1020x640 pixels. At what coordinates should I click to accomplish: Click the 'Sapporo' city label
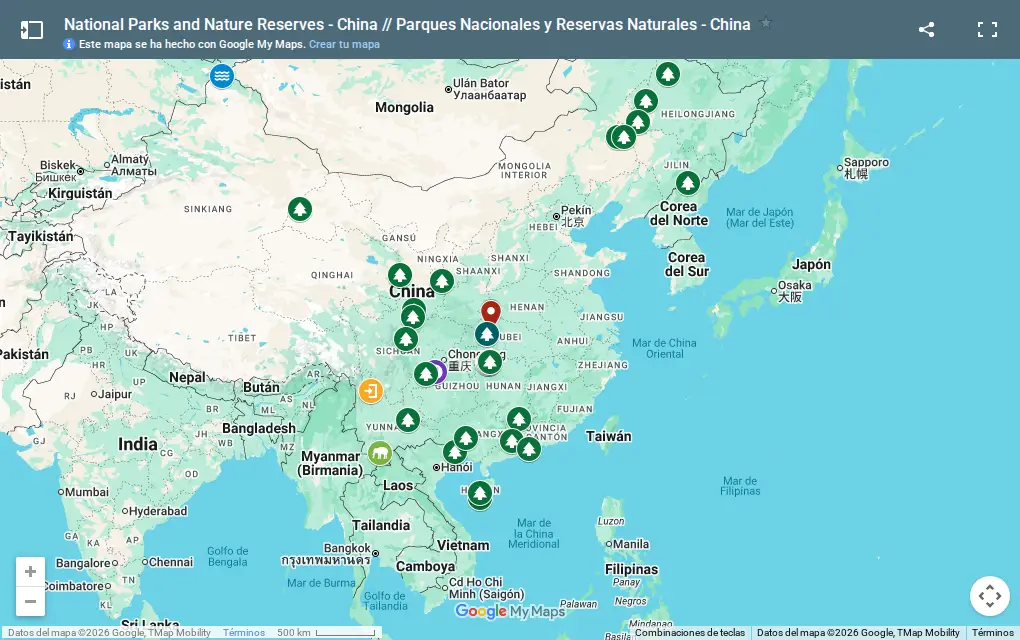[x=866, y=168]
